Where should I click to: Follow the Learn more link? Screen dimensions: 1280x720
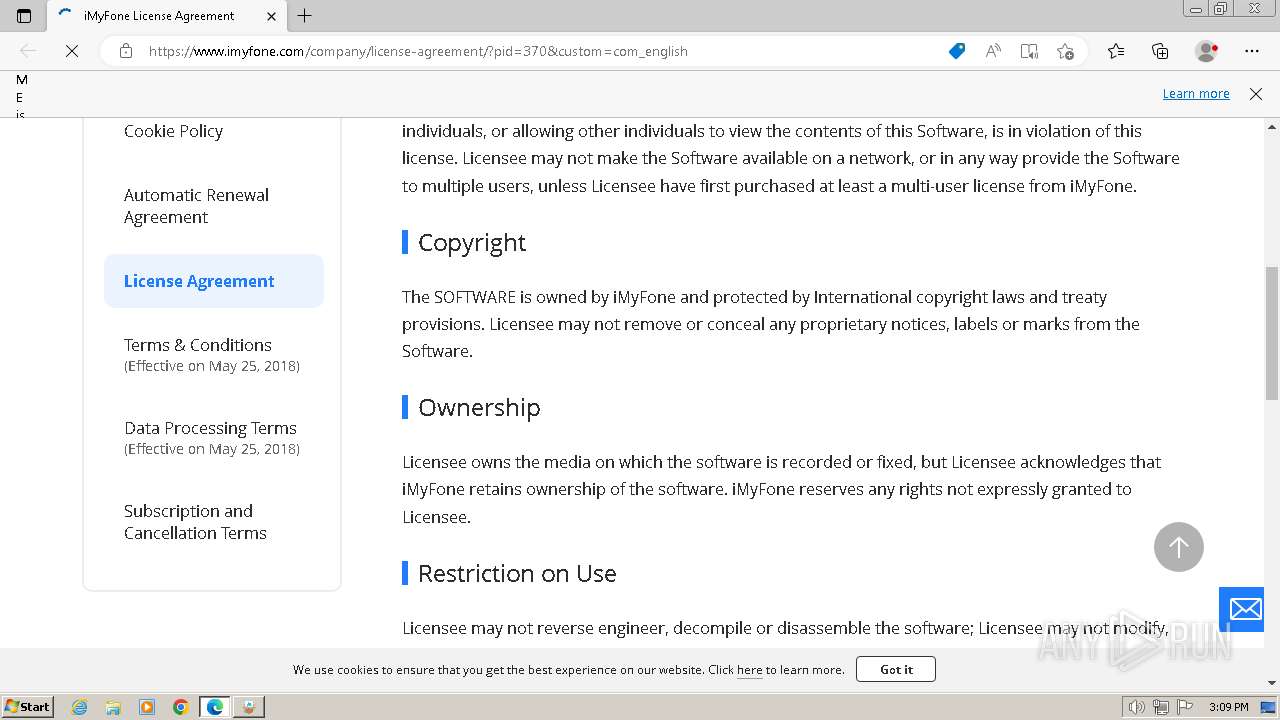(1196, 93)
